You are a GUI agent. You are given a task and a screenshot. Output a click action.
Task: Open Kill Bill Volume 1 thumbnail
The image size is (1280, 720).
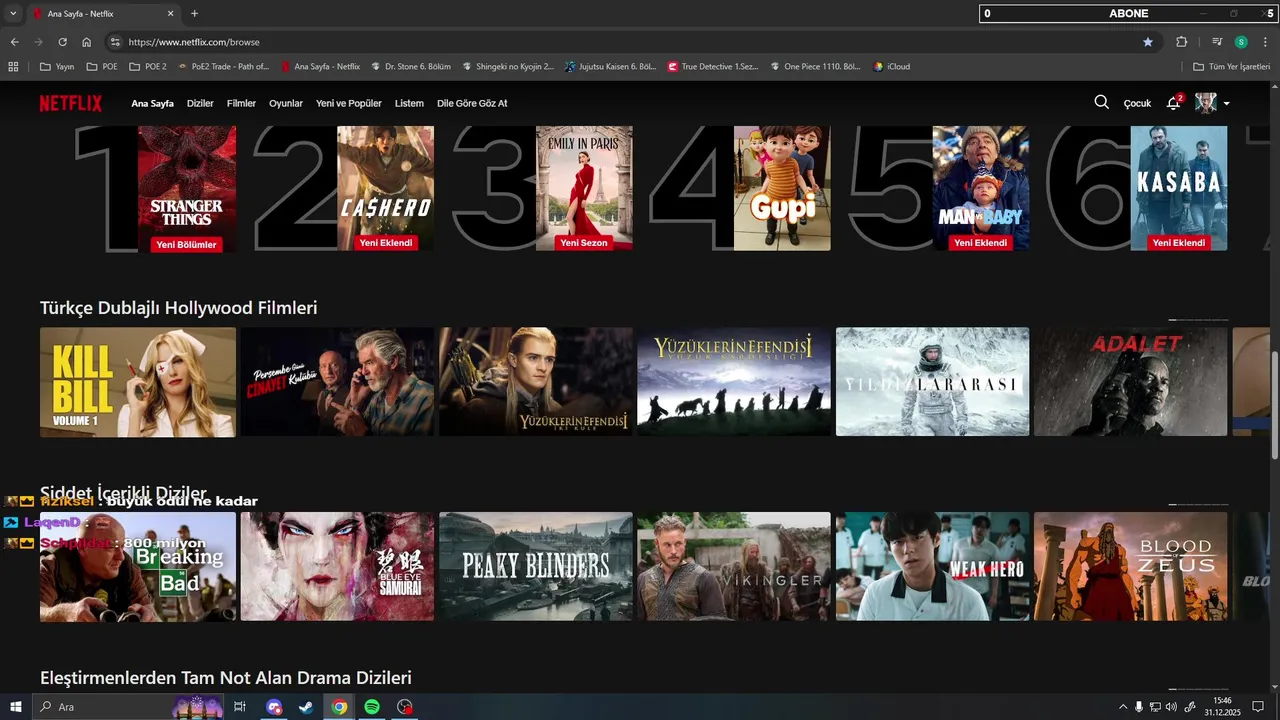(138, 382)
